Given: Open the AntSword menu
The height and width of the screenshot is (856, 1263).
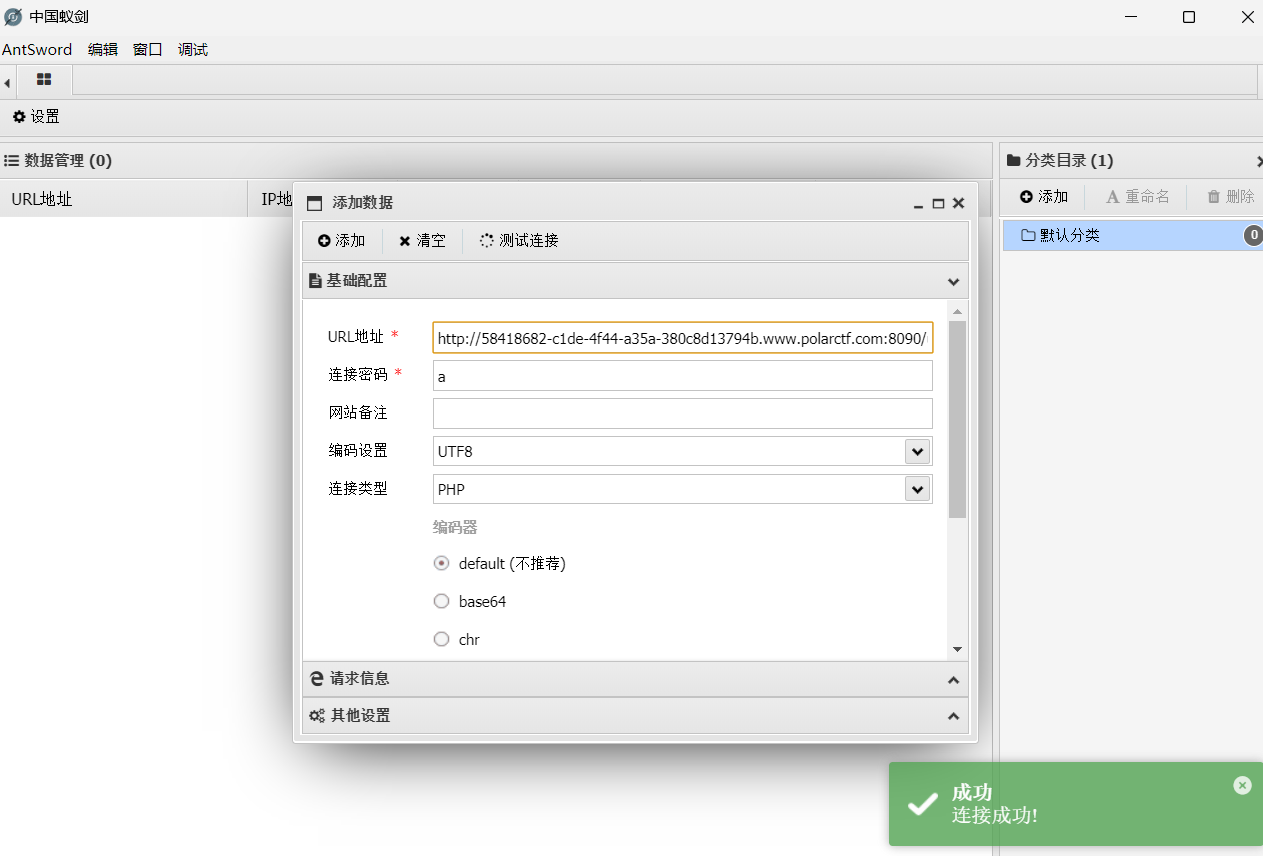Looking at the screenshot, I should [x=37, y=49].
